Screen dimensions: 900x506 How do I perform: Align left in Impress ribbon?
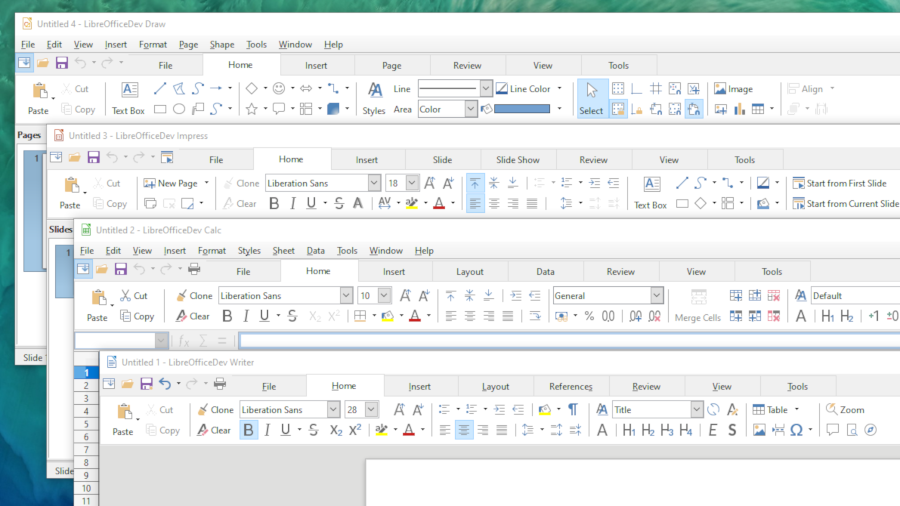[x=475, y=203]
